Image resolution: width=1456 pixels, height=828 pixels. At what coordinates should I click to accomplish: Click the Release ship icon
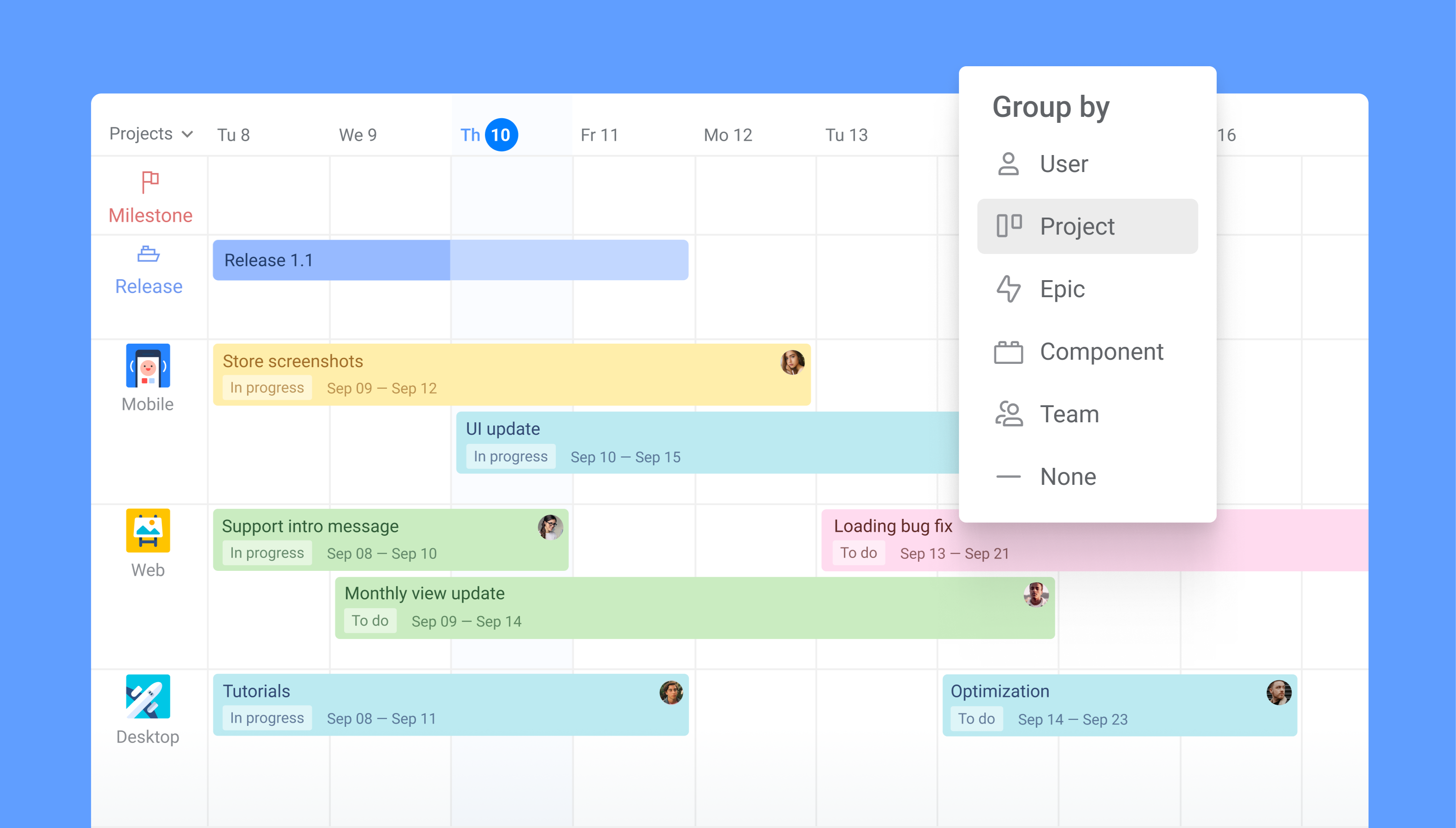149,253
